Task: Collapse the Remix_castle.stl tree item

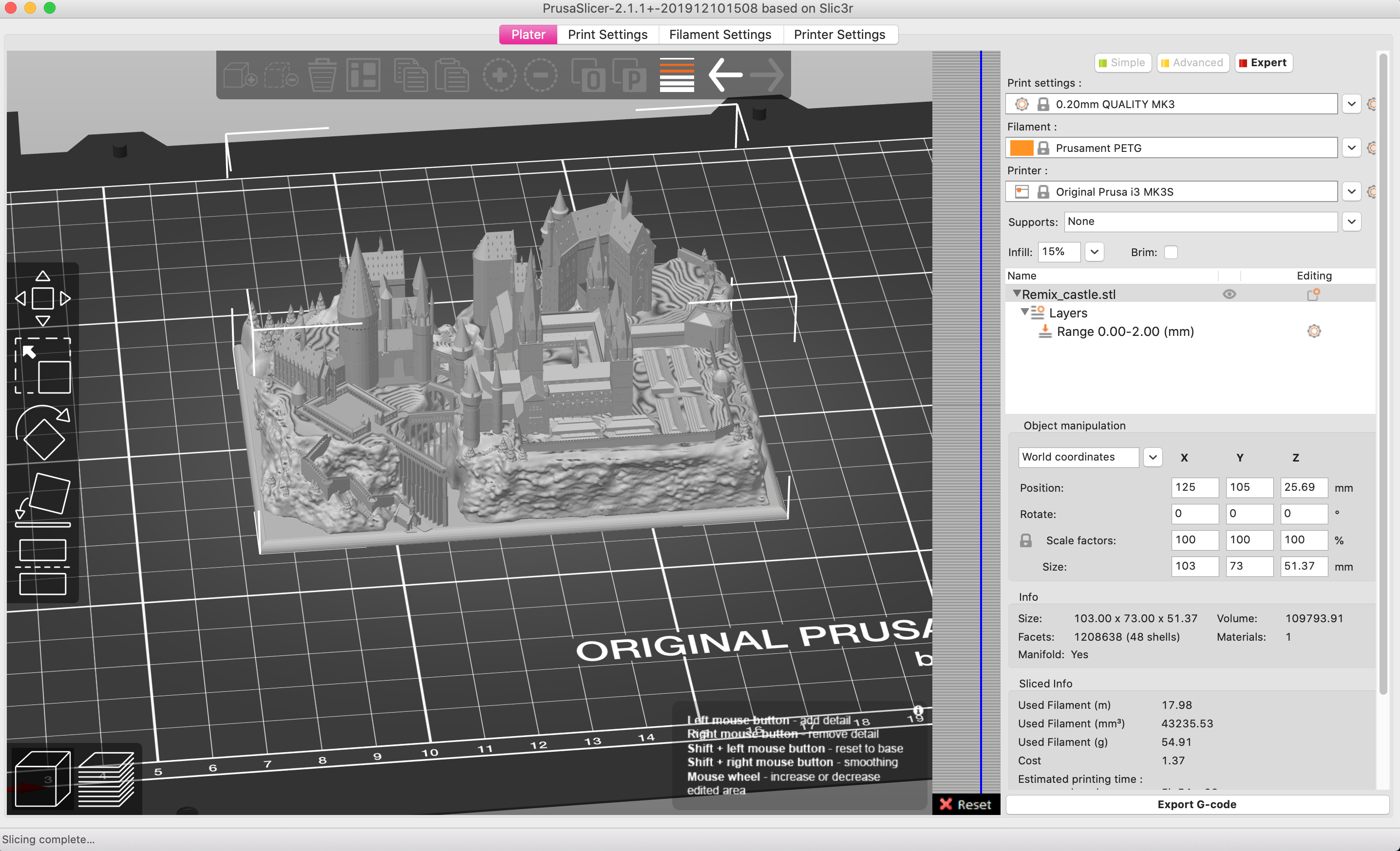Action: [x=1016, y=294]
